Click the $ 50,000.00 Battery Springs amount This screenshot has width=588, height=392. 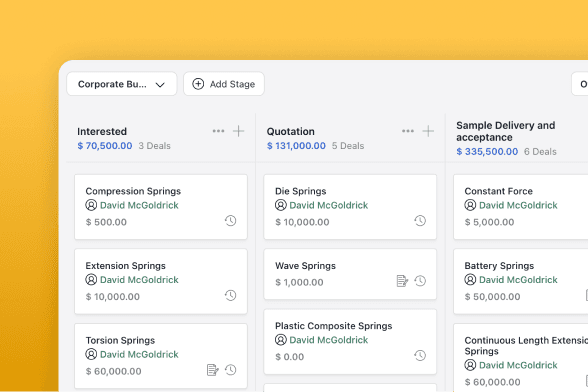coord(492,297)
